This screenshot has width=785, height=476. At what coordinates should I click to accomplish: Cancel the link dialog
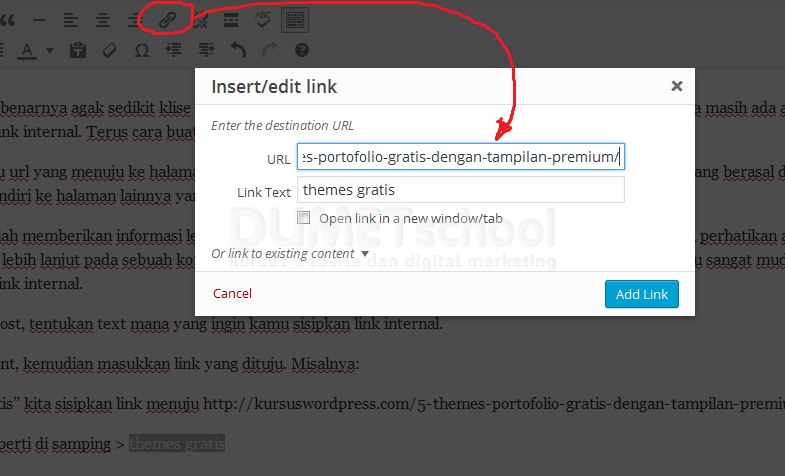[232, 293]
